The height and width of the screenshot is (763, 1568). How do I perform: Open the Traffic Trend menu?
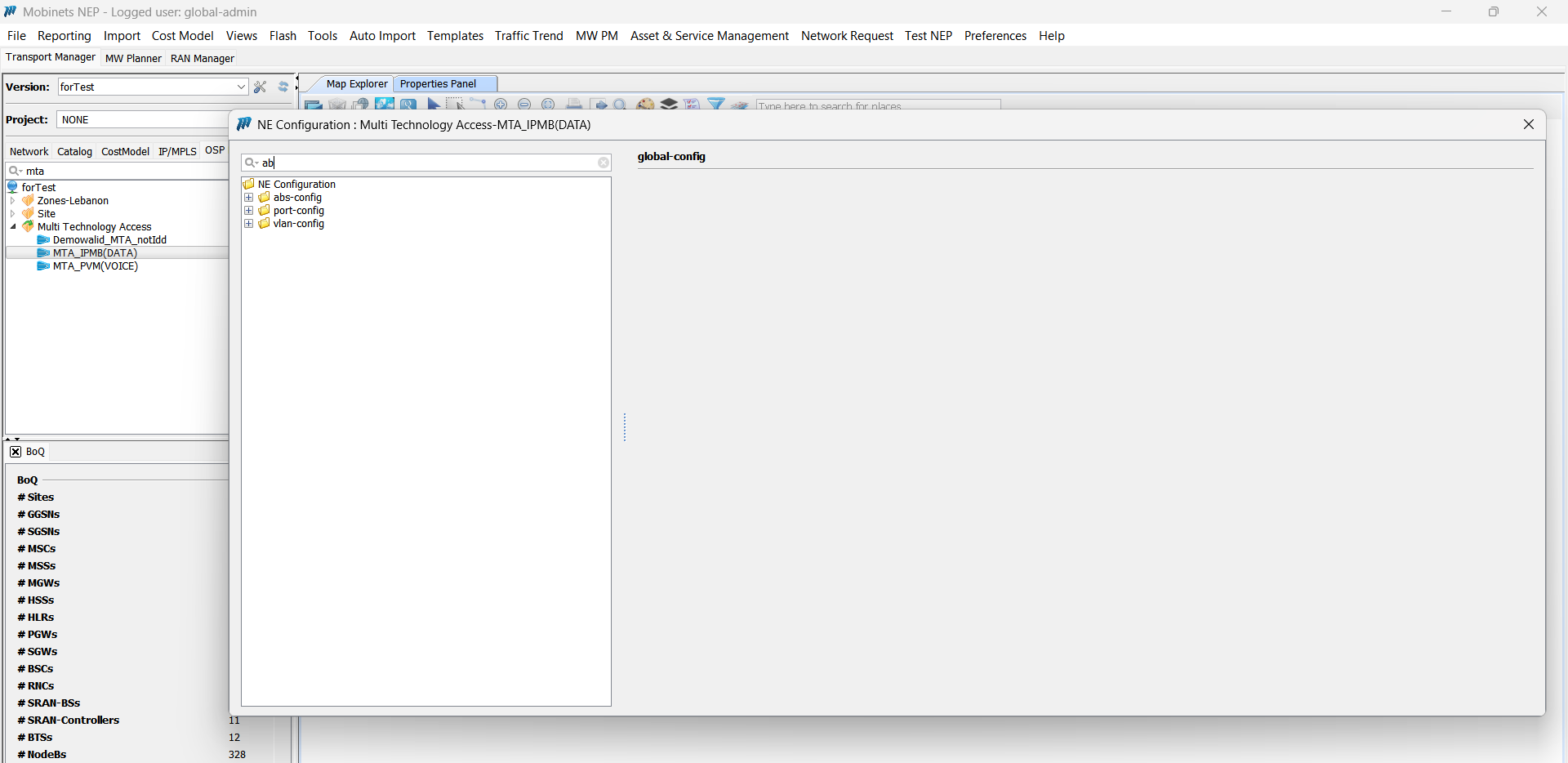tap(528, 36)
